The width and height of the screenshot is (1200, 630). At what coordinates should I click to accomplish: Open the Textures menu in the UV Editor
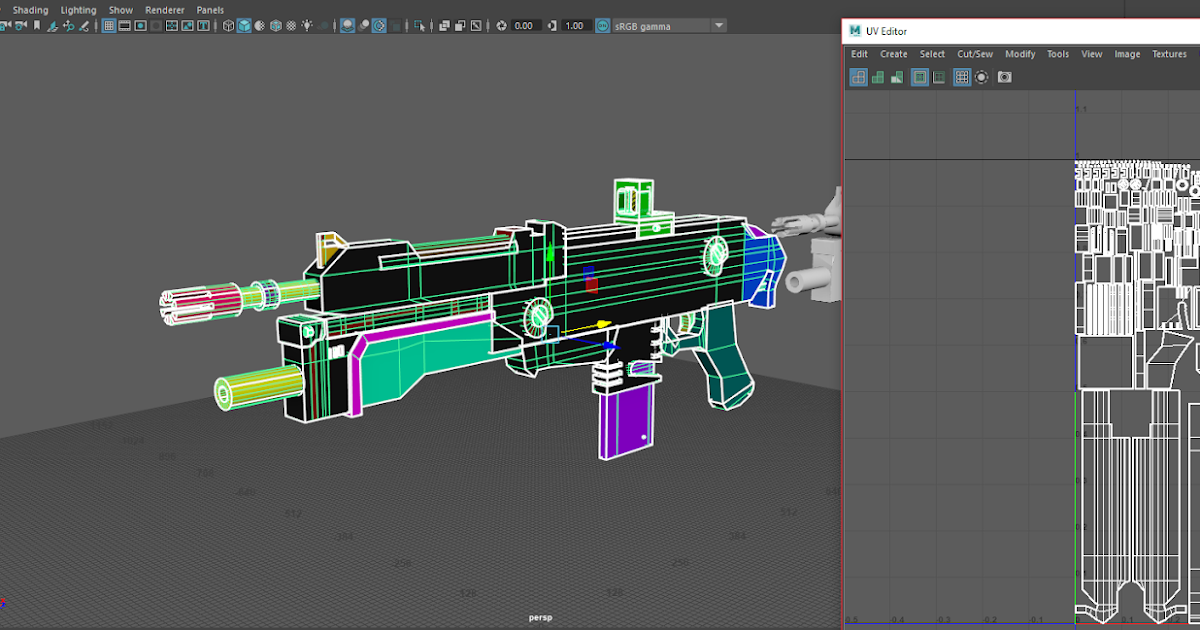point(1169,54)
